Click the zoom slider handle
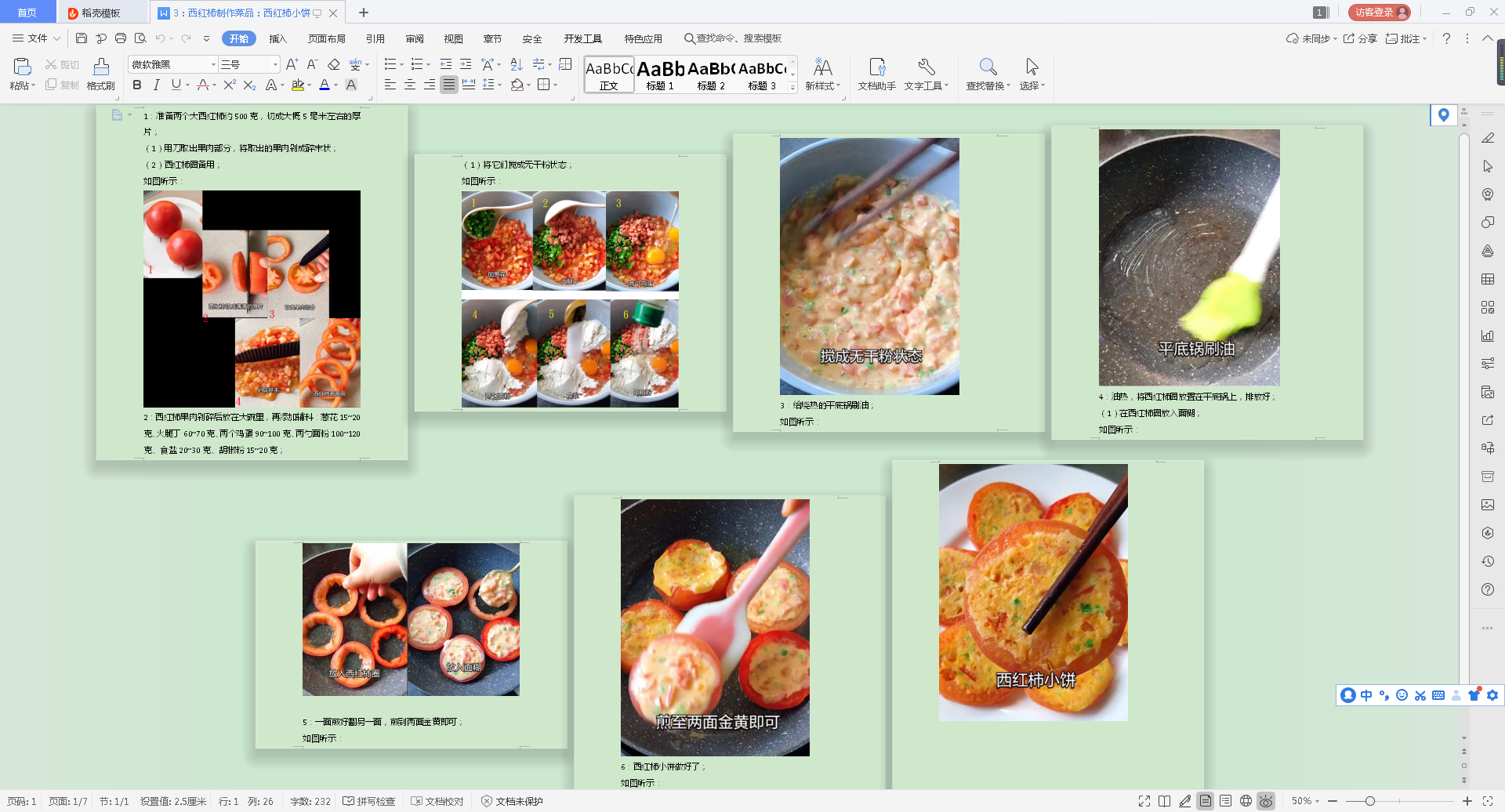The image size is (1505, 812). click(1370, 801)
